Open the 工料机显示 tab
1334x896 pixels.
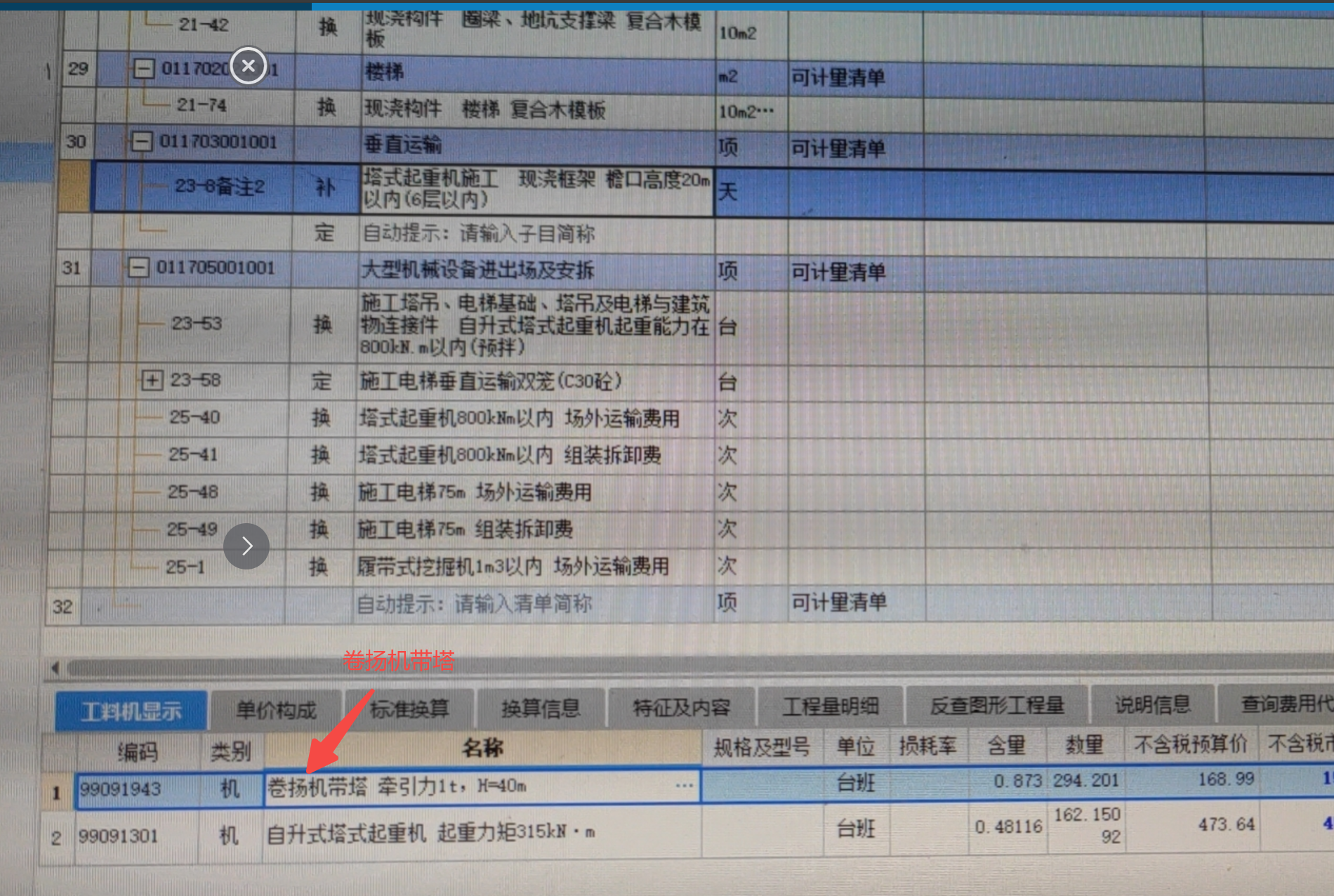131,711
